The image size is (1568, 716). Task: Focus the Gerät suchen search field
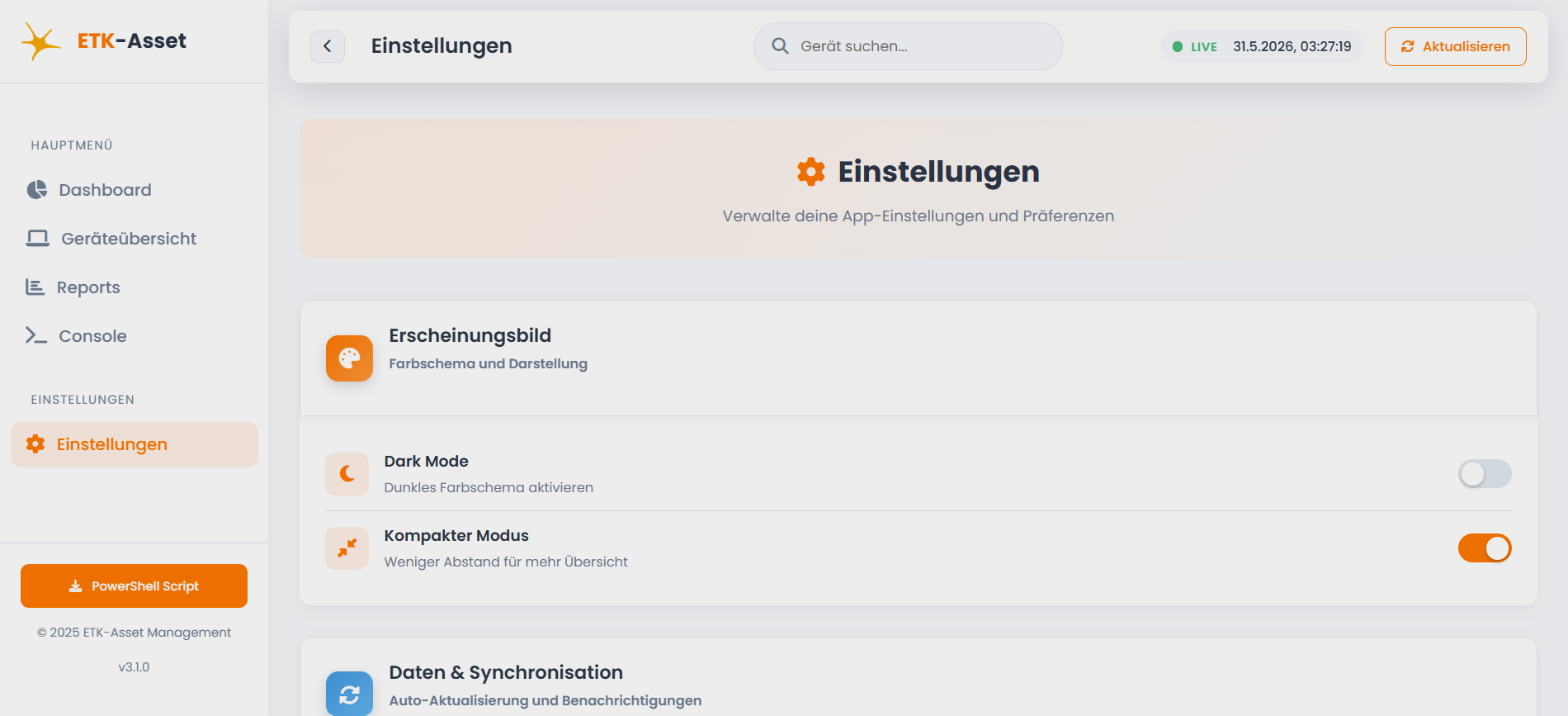pos(908,46)
